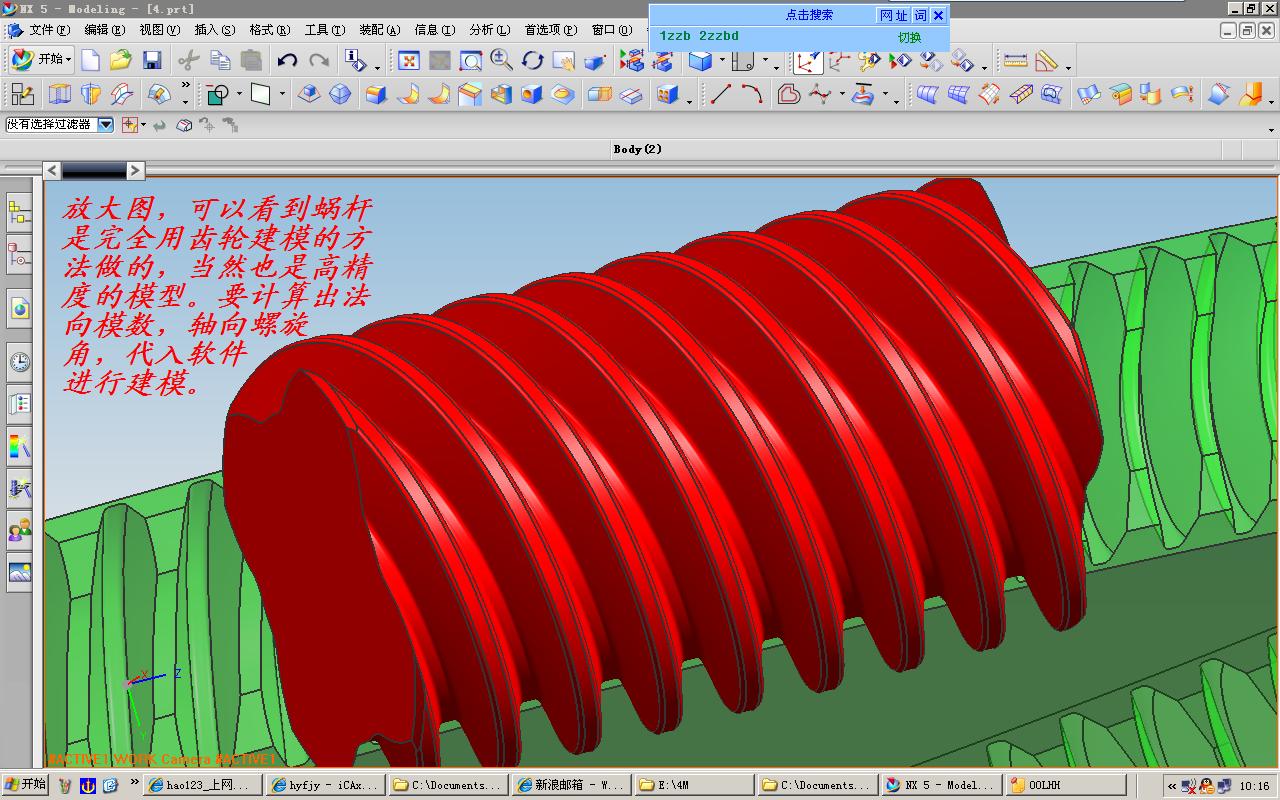Click the Extrude icon
Viewport: 1280px width, 800px height.
(60, 95)
